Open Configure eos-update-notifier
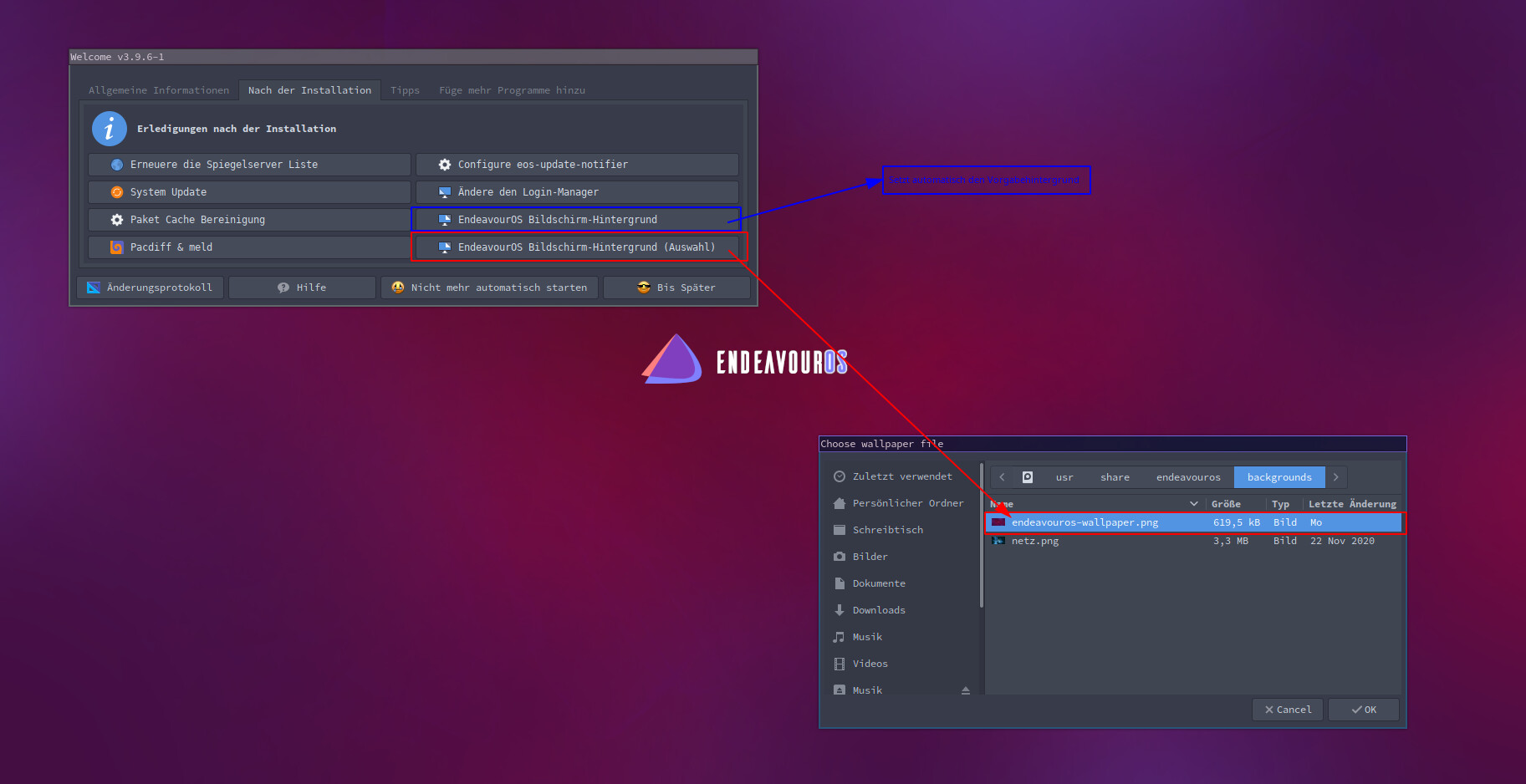Image resolution: width=1526 pixels, height=784 pixels. 577,165
